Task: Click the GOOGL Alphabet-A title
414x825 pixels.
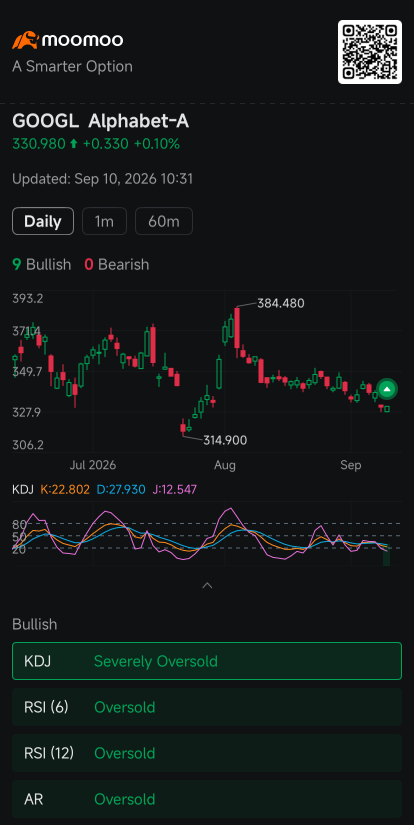Action: (x=100, y=122)
